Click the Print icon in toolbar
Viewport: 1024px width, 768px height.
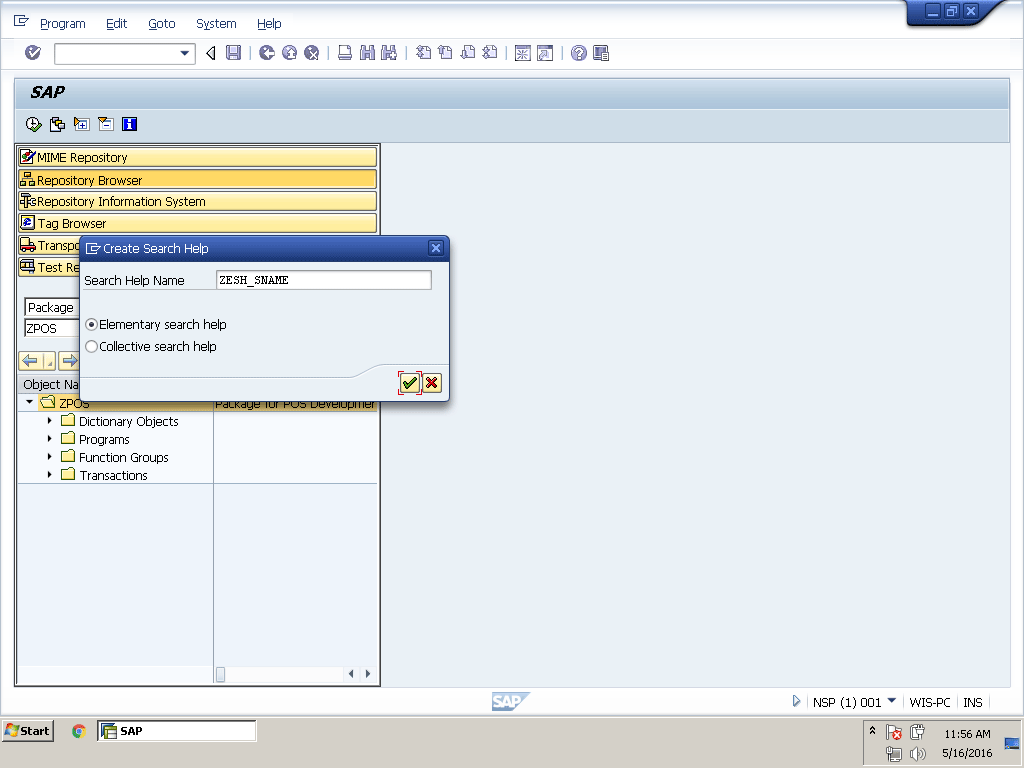coord(344,53)
